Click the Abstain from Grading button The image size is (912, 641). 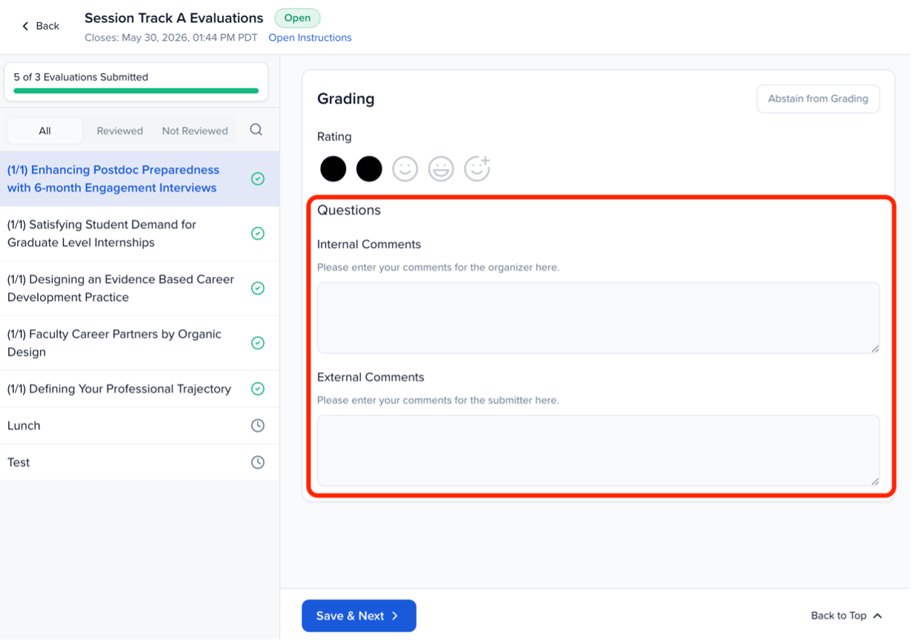pyautogui.click(x=818, y=99)
